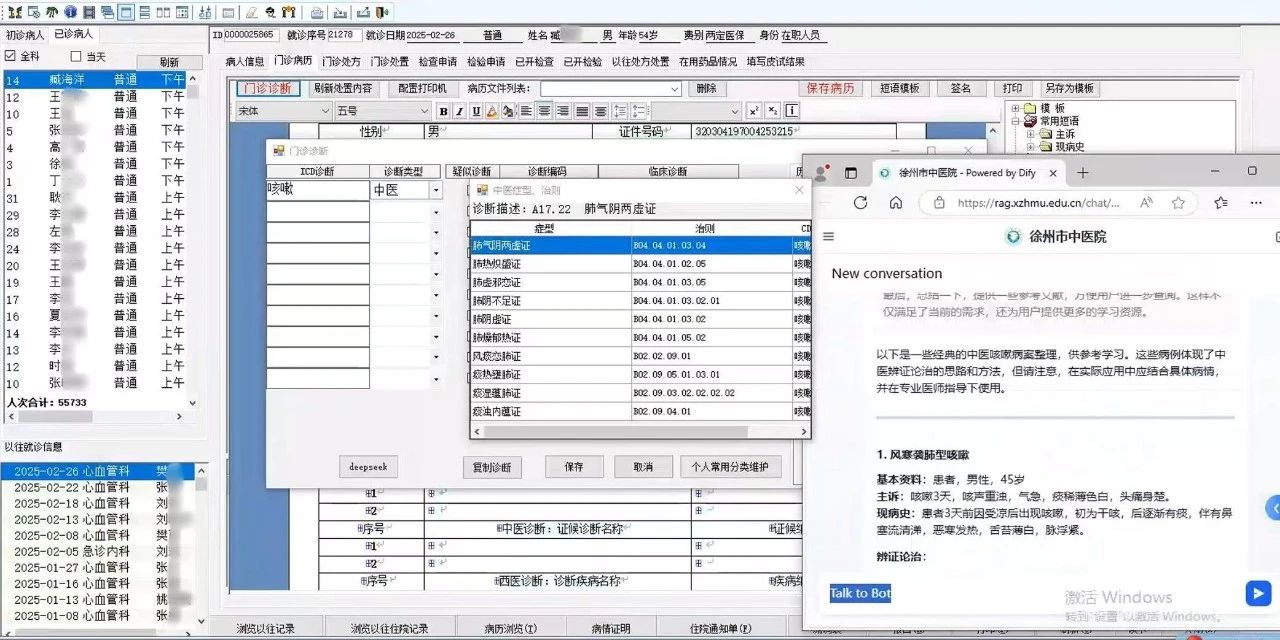Click the superscript button in formatting bar
1280x640 pixels.
[x=753, y=112]
